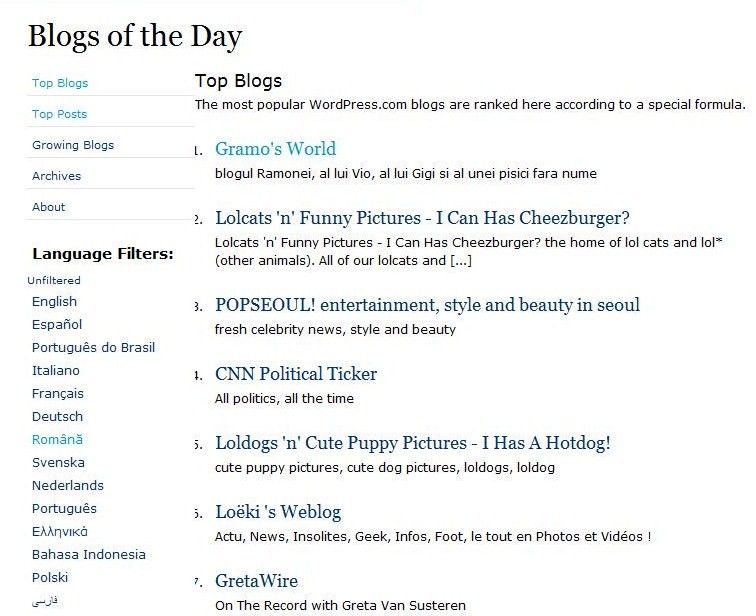Viewport: 756px width, 616px height.
Task: Filter blogs by English language
Action: [54, 302]
